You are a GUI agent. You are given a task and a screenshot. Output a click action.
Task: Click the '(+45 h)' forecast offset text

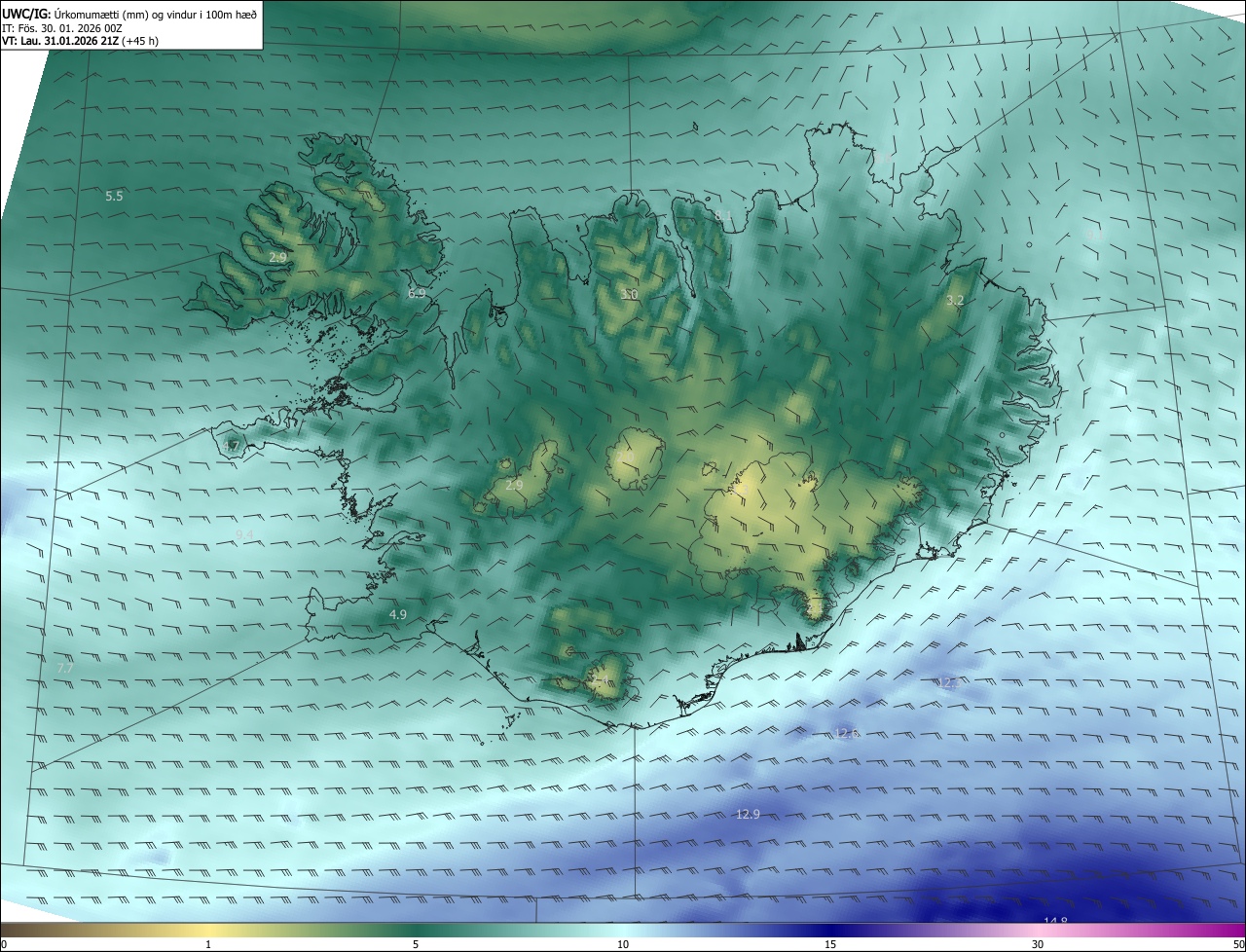click(141, 42)
